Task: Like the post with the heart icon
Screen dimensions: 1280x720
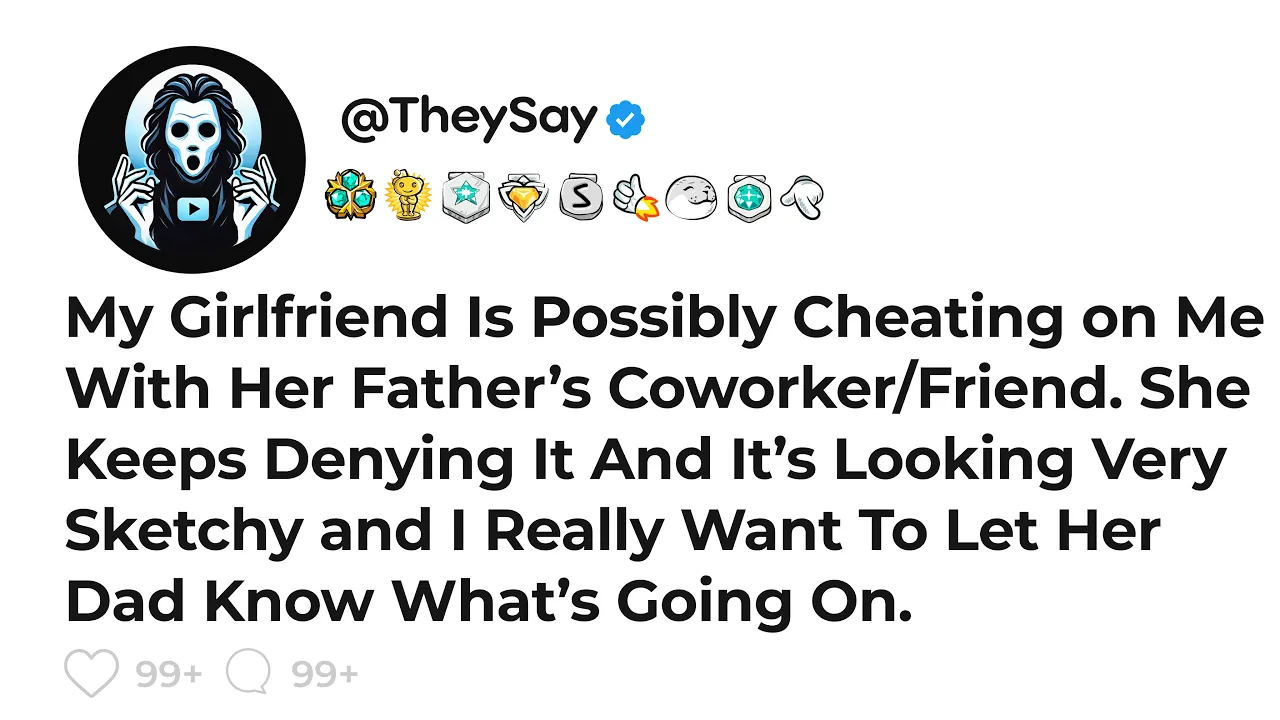Action: point(92,673)
